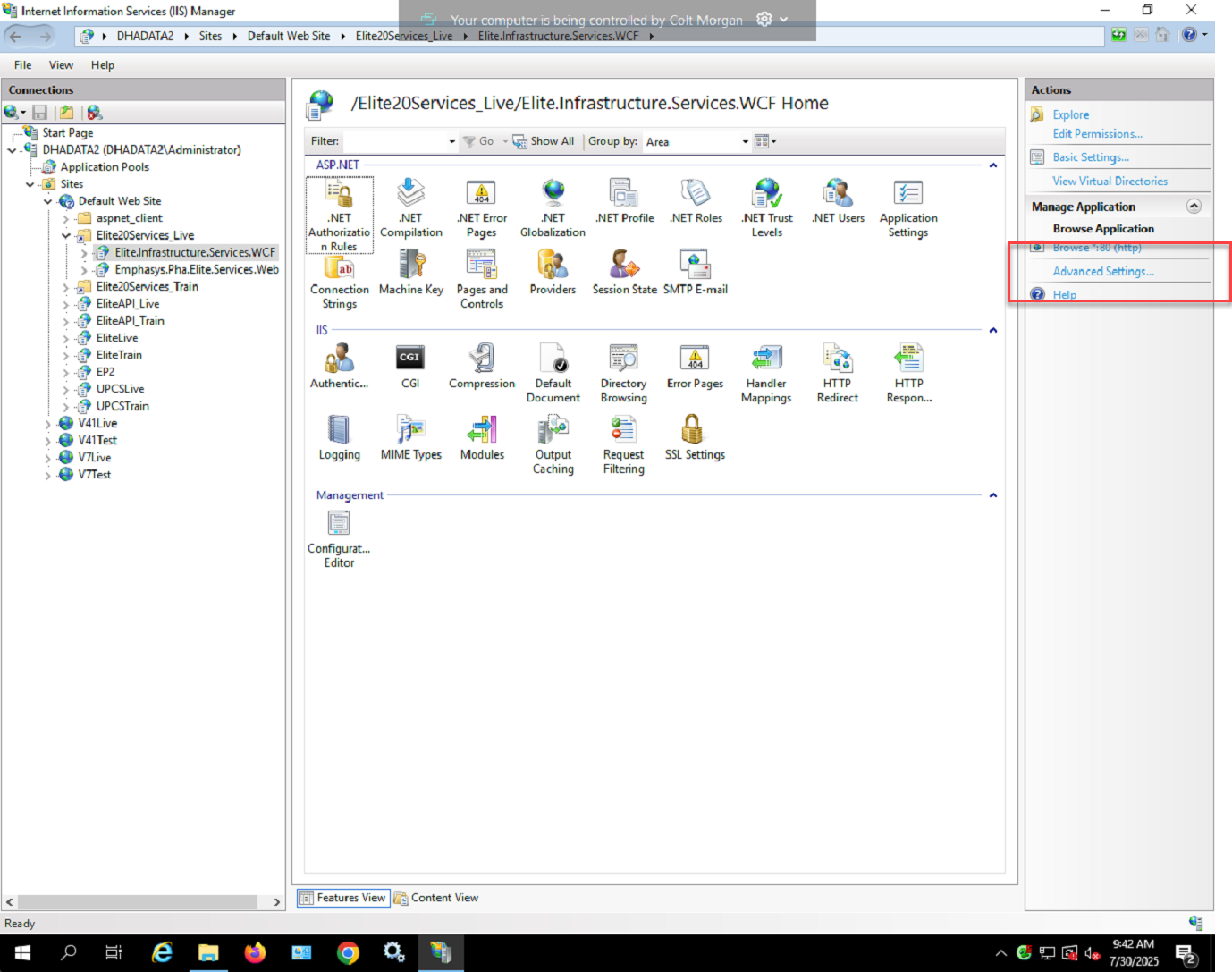The image size is (1232, 972).
Task: Open Directory Browsing feature
Action: (624, 373)
